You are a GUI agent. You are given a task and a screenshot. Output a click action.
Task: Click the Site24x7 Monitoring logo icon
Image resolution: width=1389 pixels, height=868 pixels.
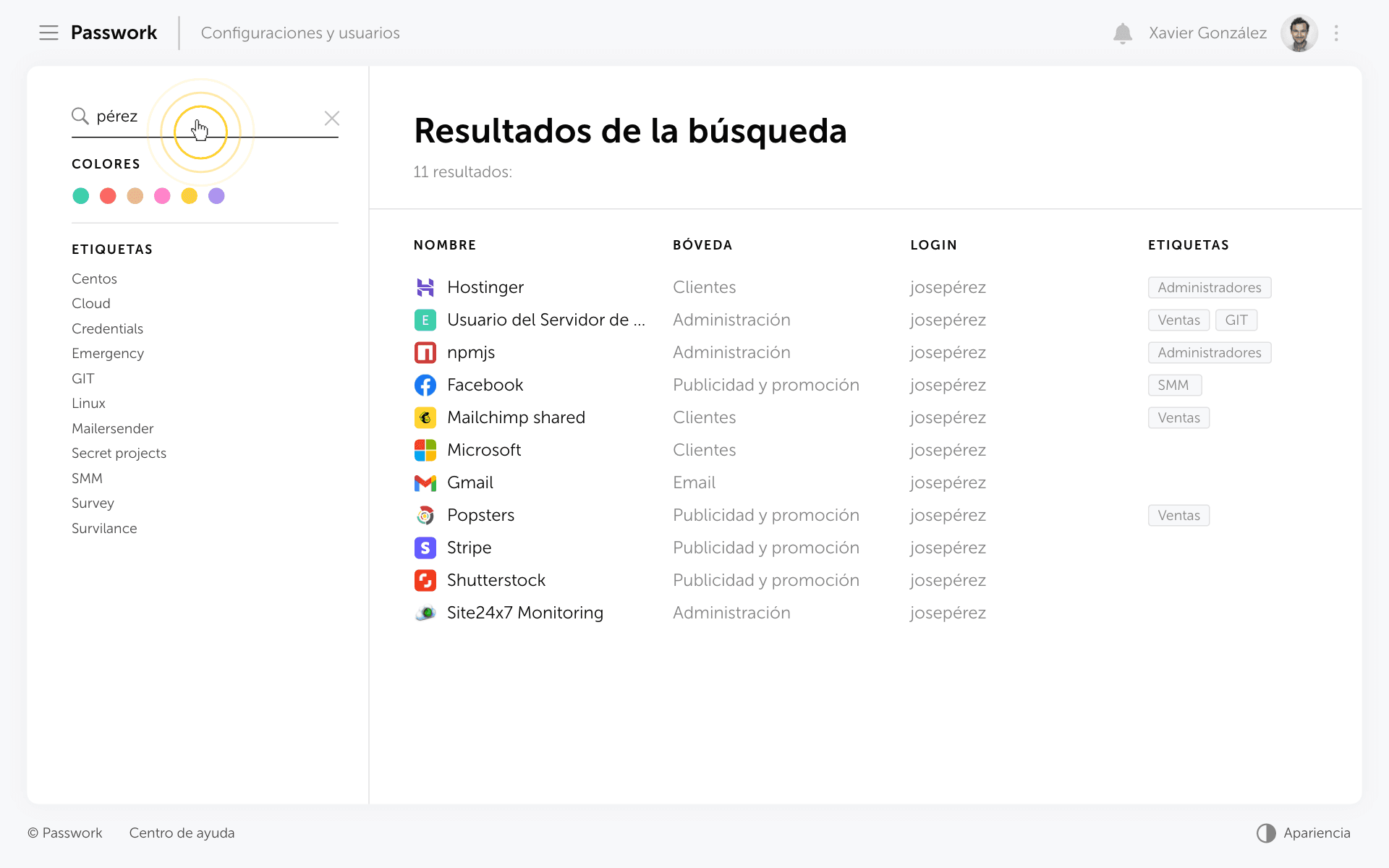(425, 613)
